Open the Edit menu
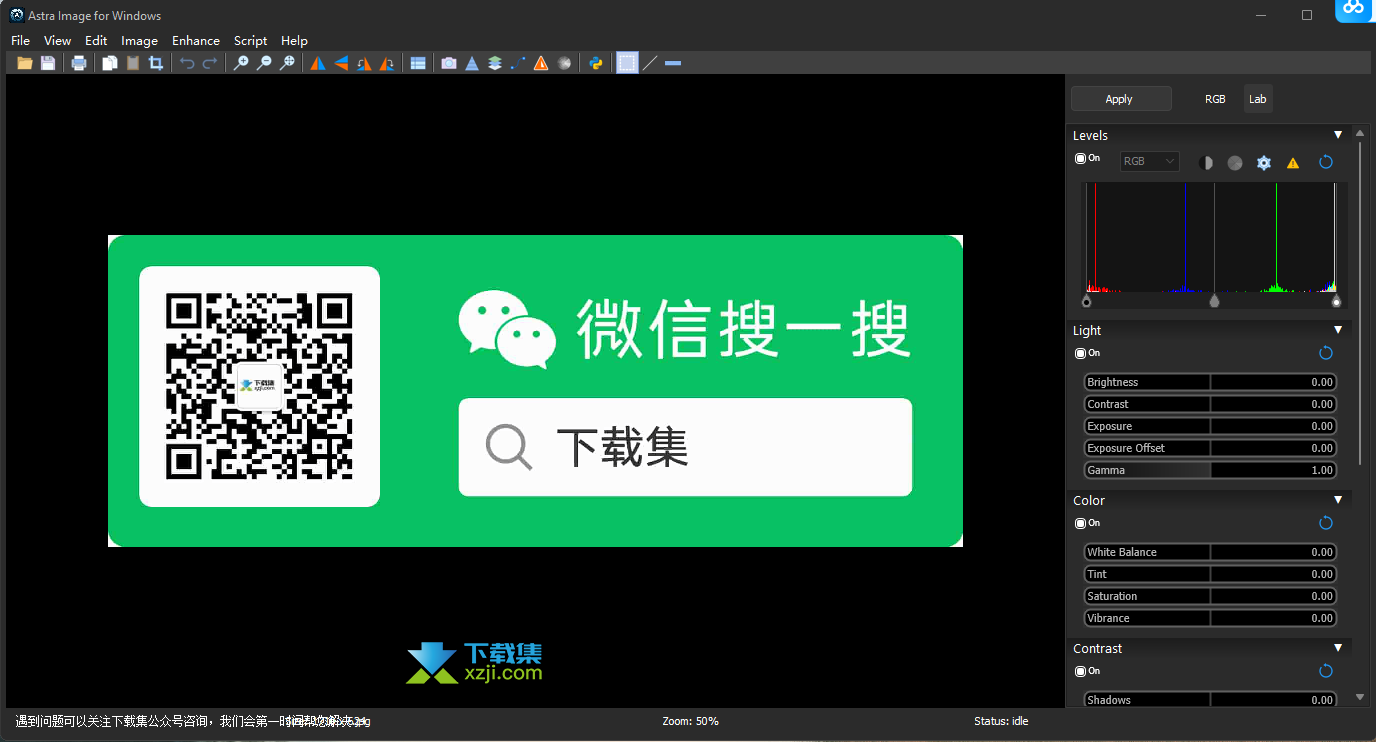Screen dimensions: 1376x742 [x=96, y=41]
